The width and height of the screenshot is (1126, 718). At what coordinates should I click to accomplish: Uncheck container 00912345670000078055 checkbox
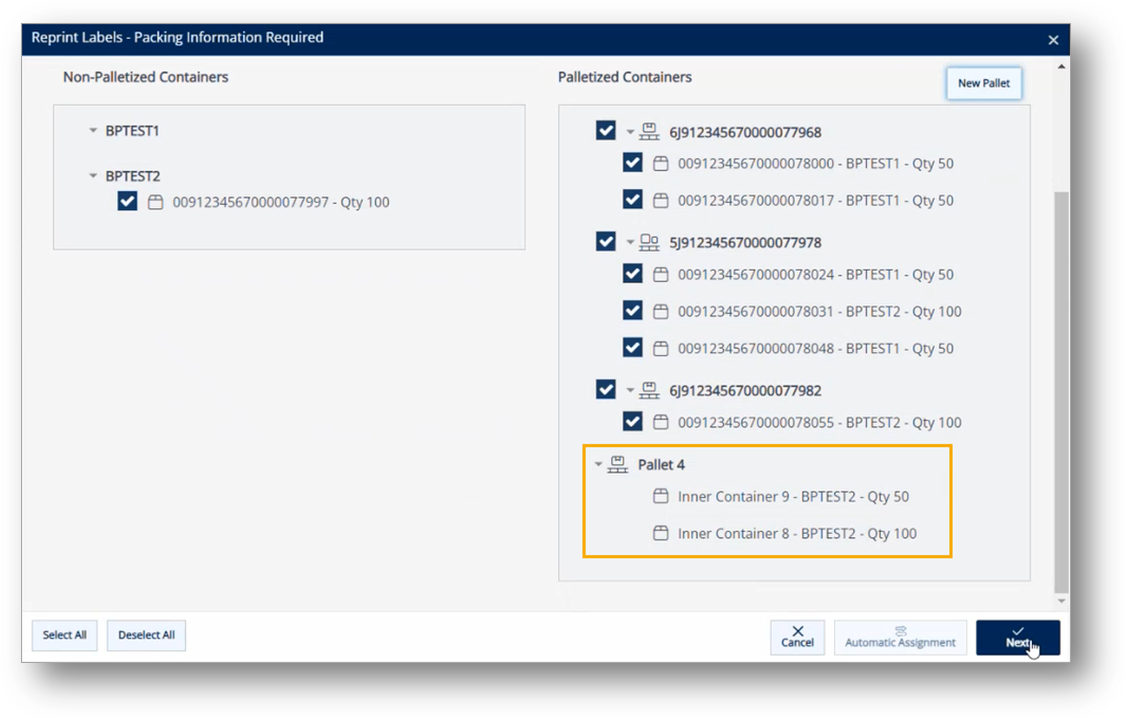[x=632, y=422]
